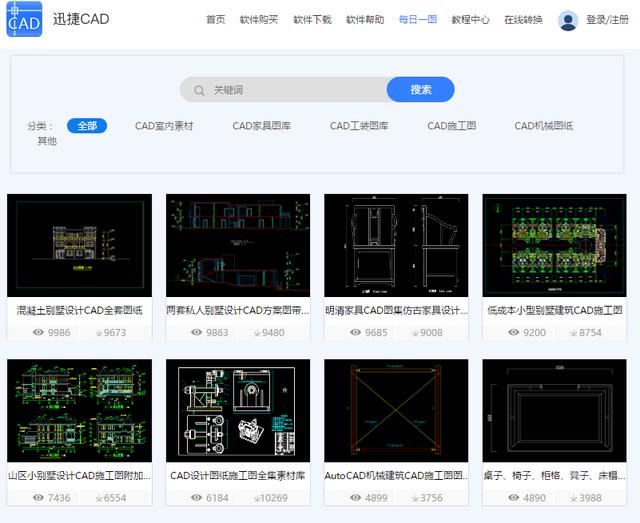Click title 低成本小型别墅建筑CAD施工图
640x523 pixels.
pyautogui.click(x=555, y=310)
